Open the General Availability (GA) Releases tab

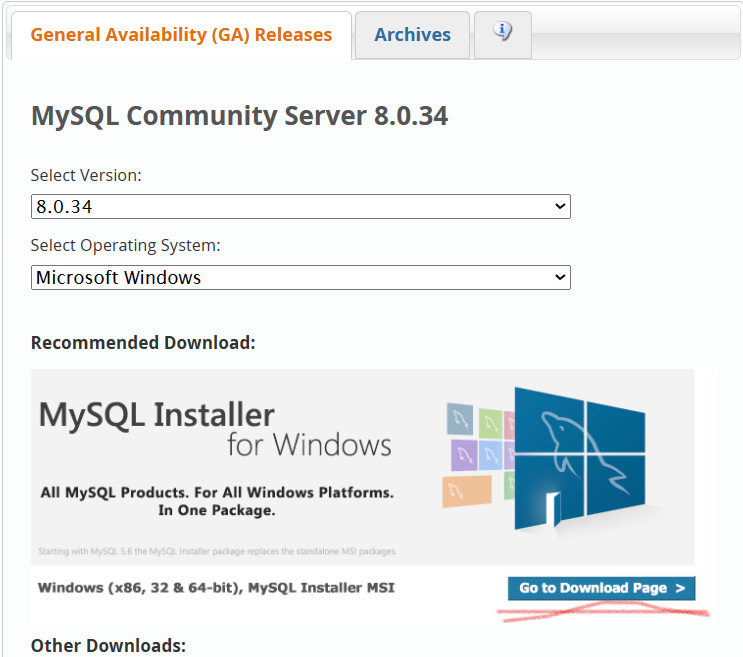(x=181, y=35)
